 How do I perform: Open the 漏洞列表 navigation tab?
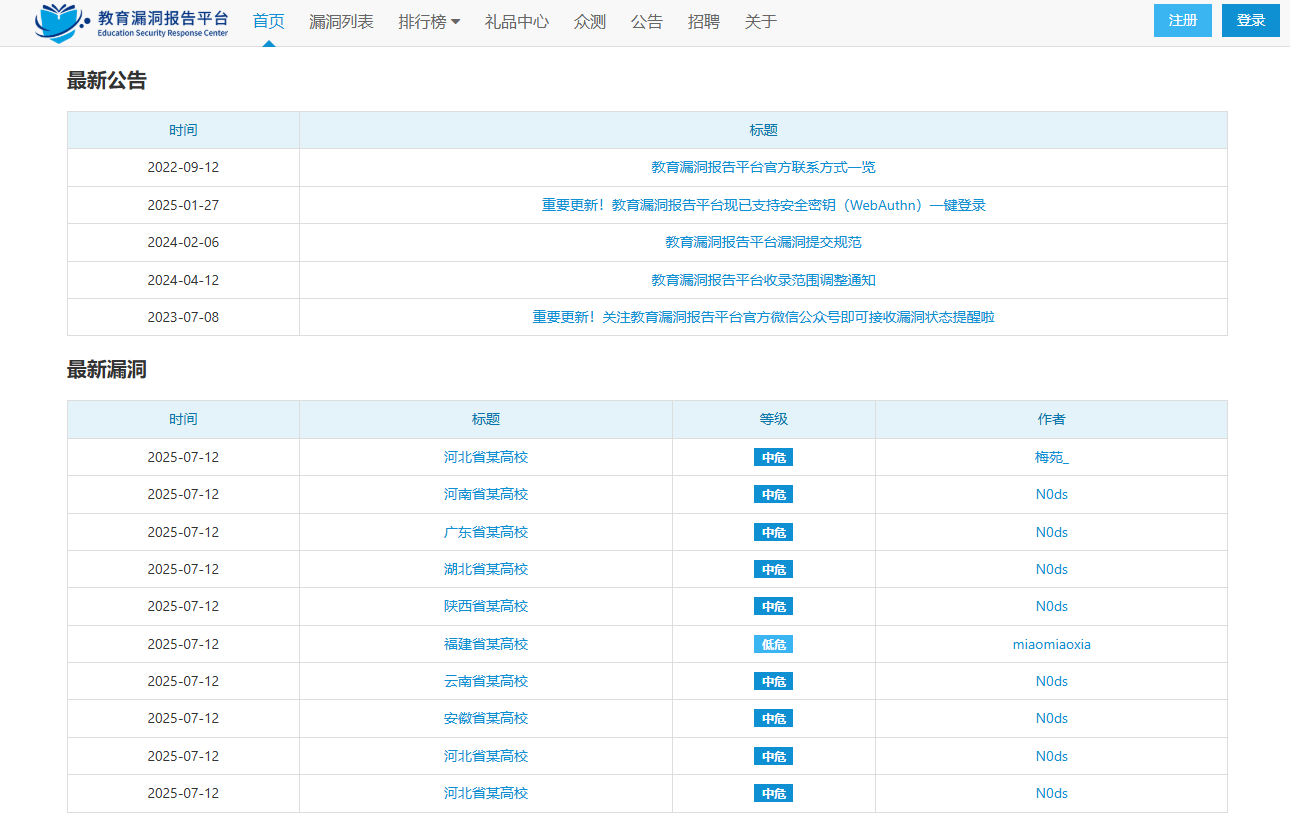tap(341, 22)
